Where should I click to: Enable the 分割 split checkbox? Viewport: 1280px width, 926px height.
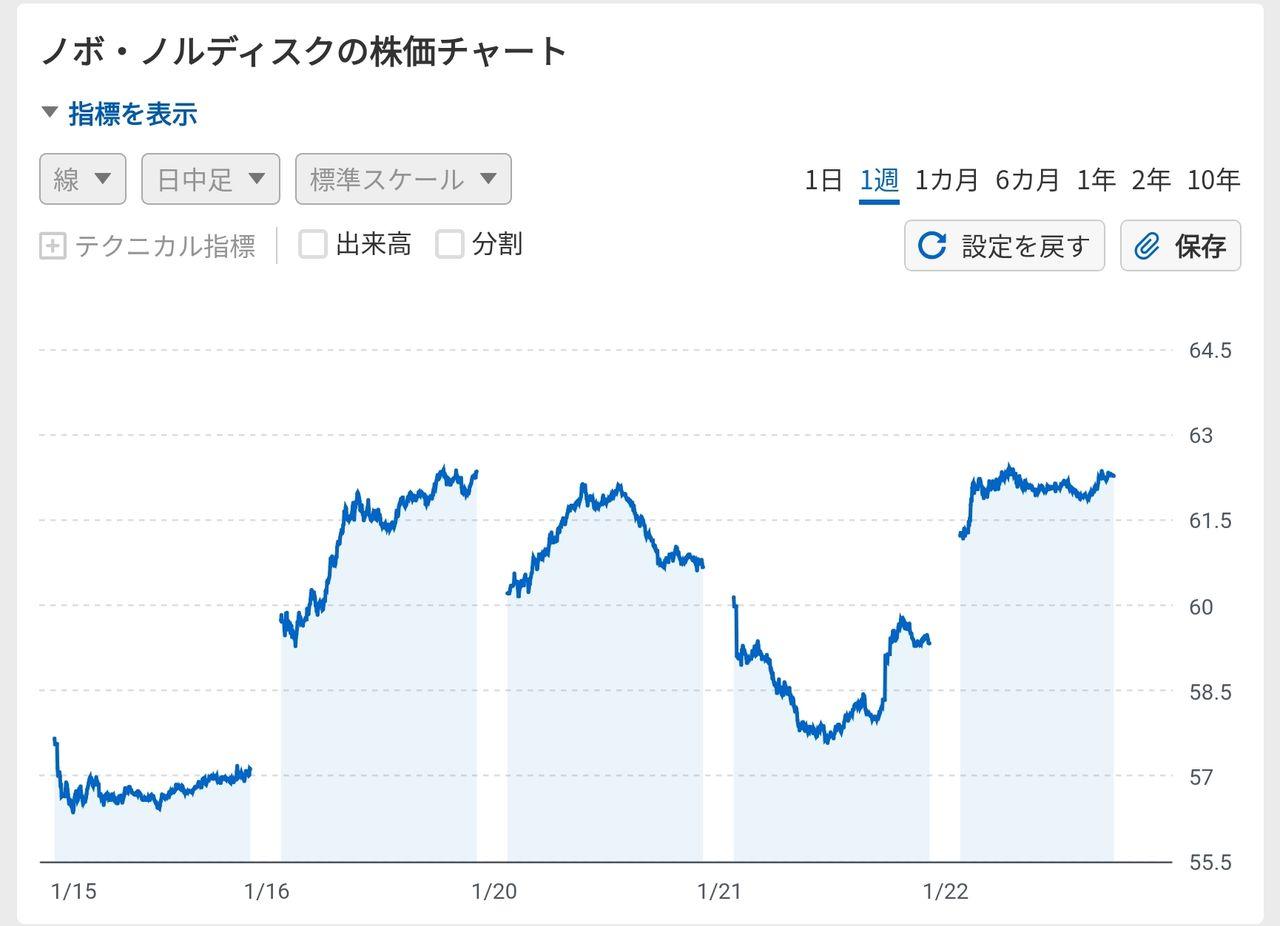click(x=448, y=243)
